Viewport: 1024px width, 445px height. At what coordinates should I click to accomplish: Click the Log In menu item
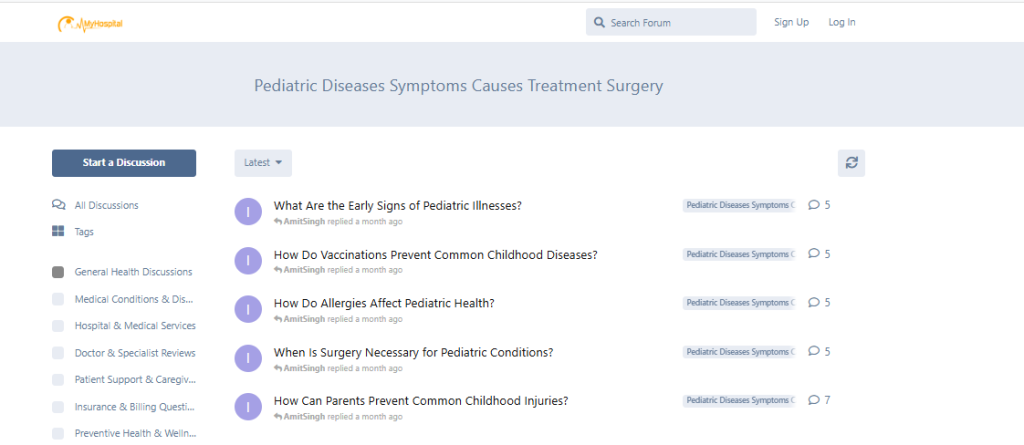[842, 22]
